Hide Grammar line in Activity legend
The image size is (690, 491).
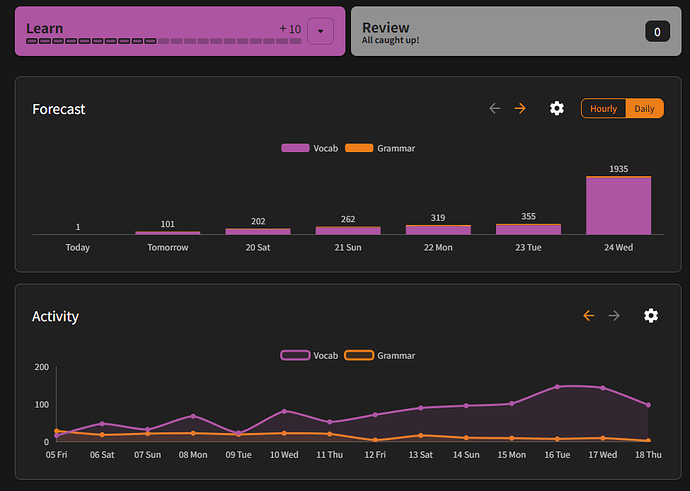pyautogui.click(x=380, y=355)
